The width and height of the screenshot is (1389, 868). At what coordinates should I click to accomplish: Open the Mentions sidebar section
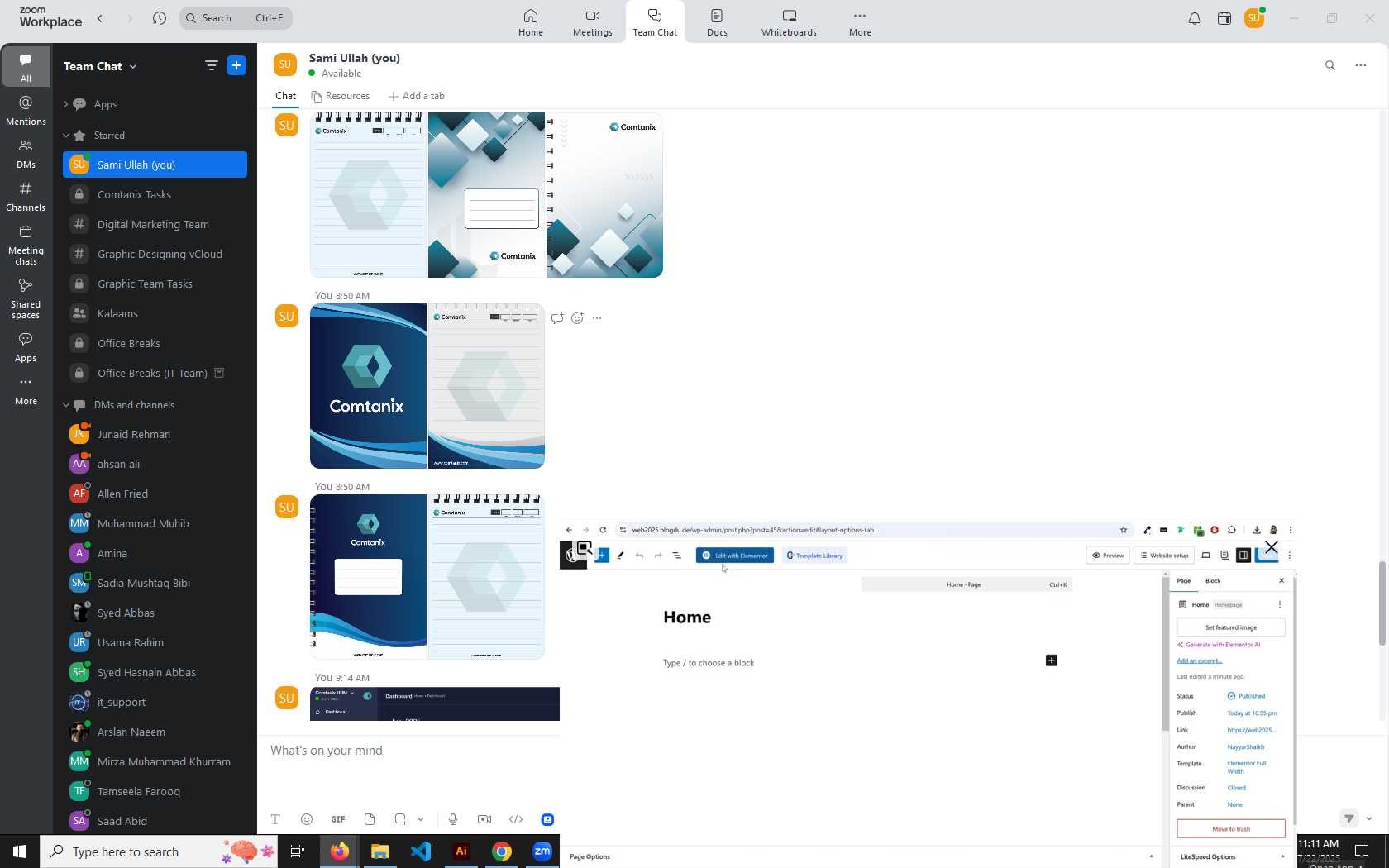click(x=26, y=111)
